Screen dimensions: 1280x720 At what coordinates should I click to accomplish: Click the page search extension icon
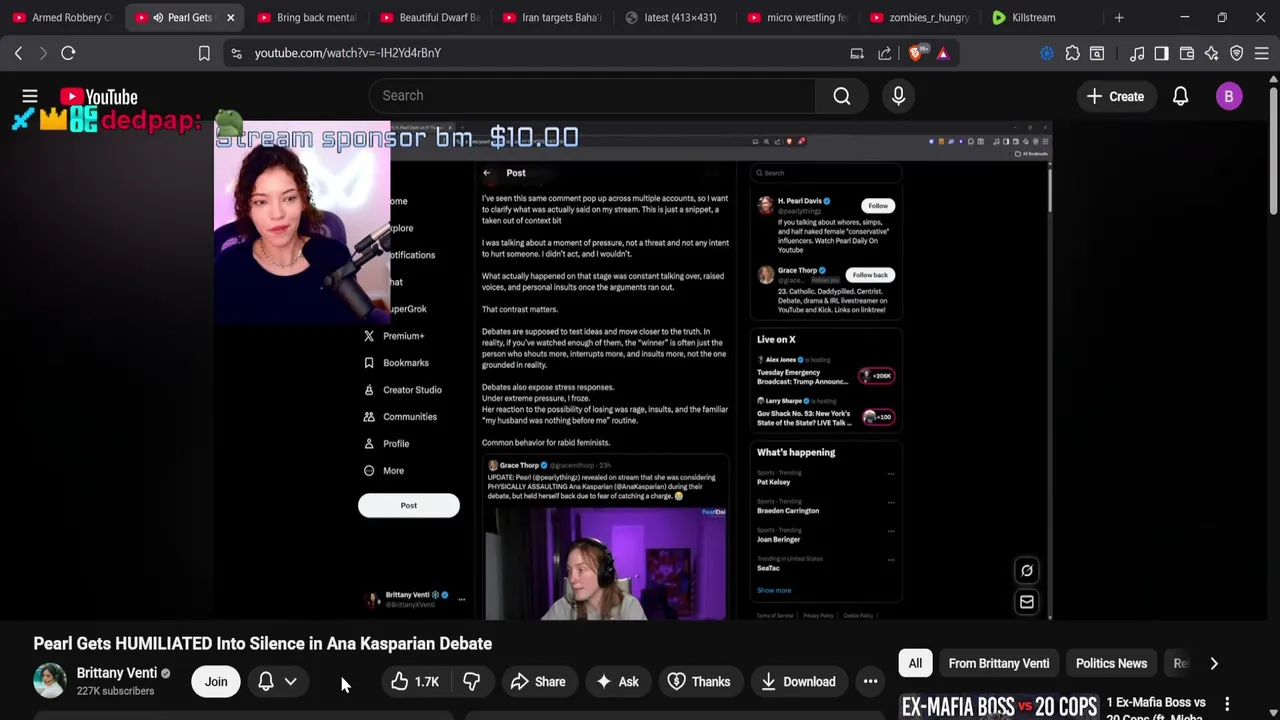tap(1097, 53)
